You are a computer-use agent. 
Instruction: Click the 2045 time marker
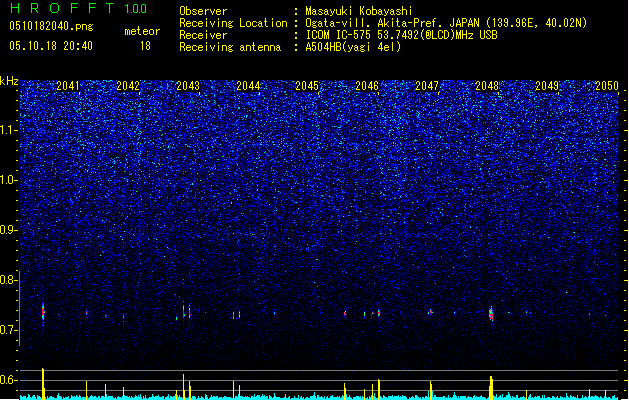[x=307, y=86]
